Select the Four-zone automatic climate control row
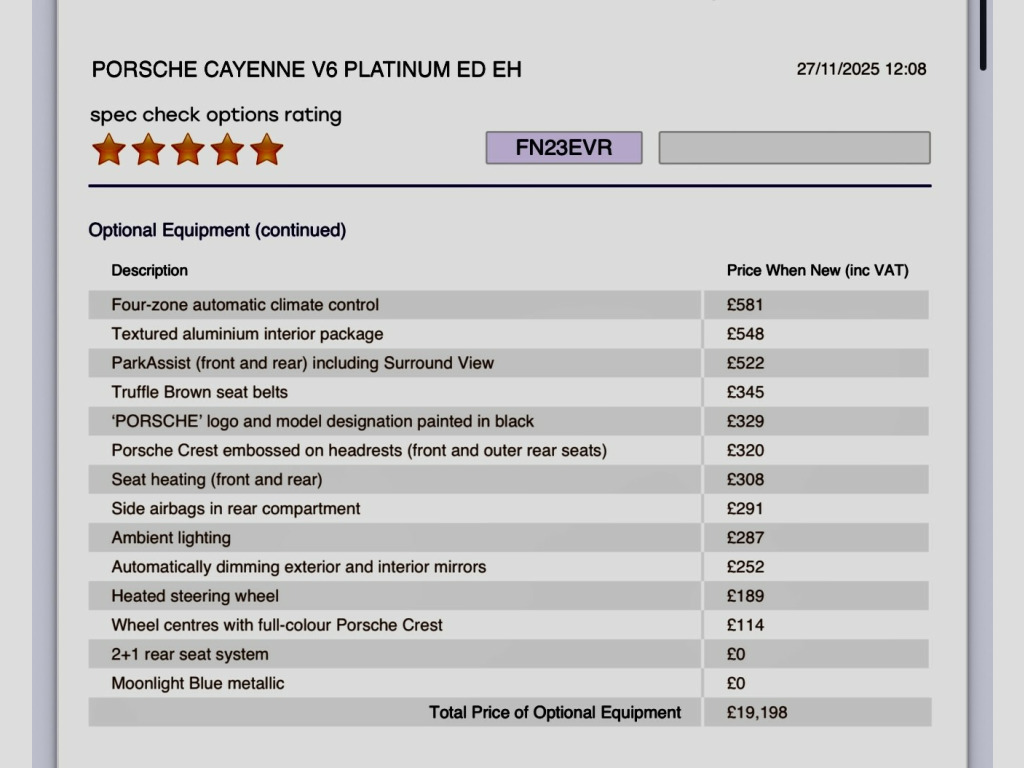The image size is (1024, 768). 245,305
